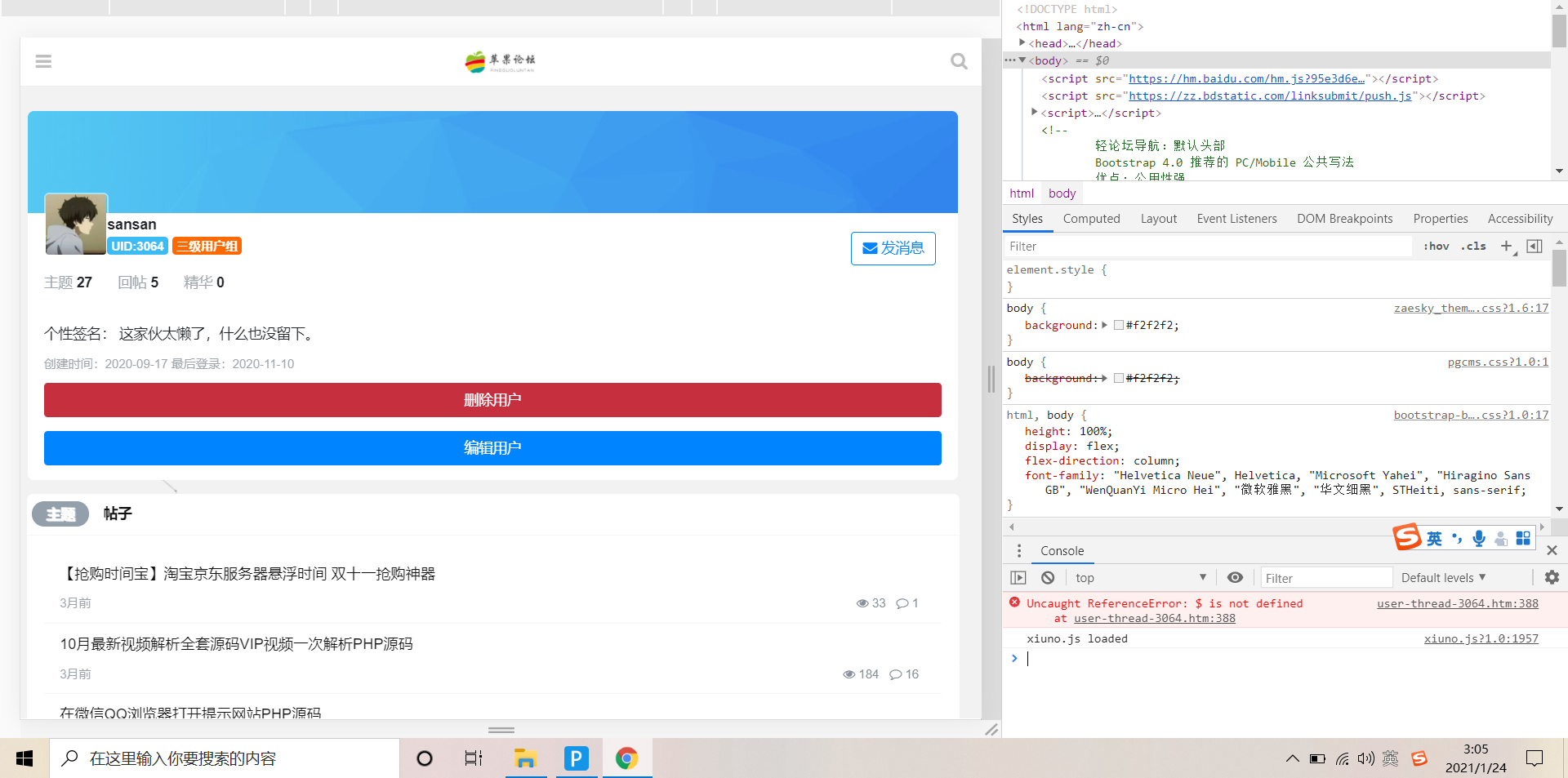1568x778 pixels.
Task: Click the #f2f2f2 swatch in zaesky_theme rule
Action: coord(1119,325)
